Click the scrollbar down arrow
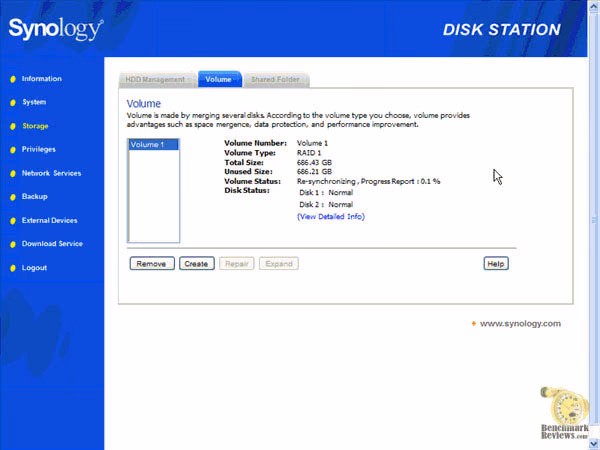The width and height of the screenshot is (600, 450). (x=594, y=444)
